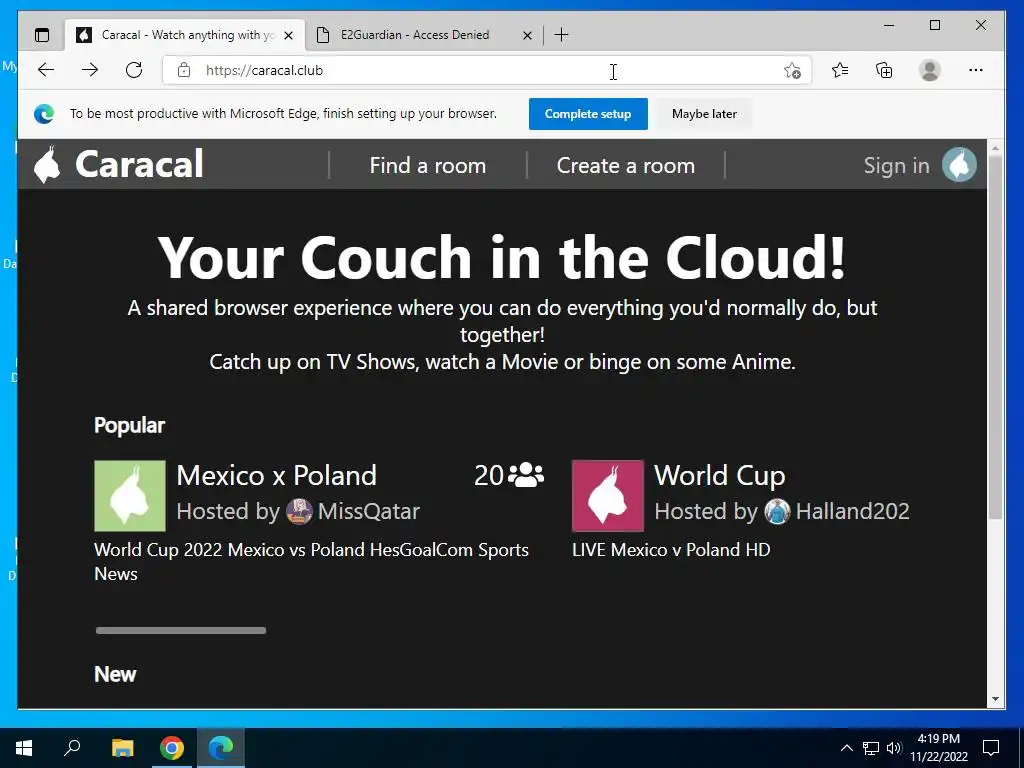Image resolution: width=1024 pixels, height=768 pixels.
Task: Show hidden system tray icons
Action: pos(846,748)
